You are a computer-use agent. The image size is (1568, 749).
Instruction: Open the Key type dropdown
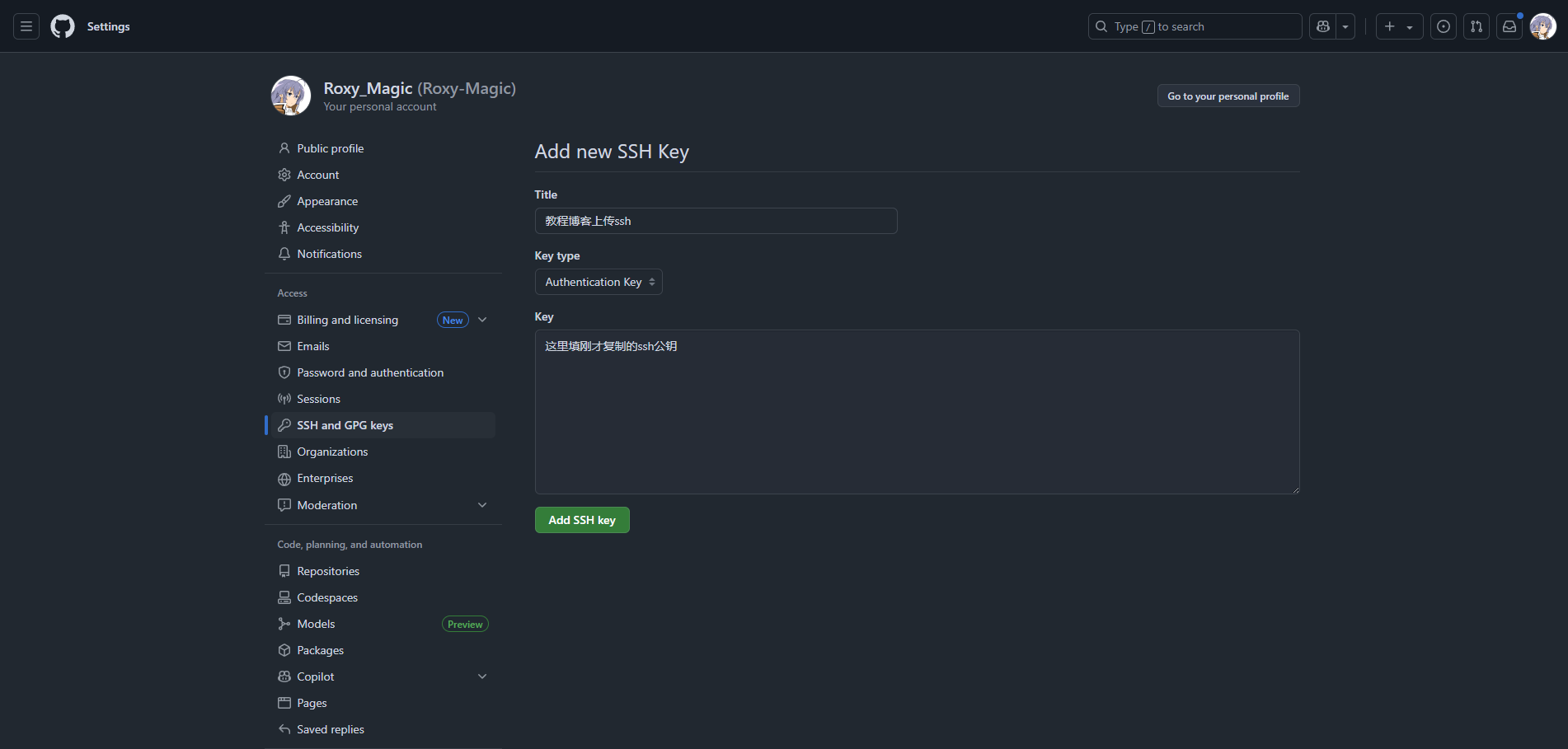click(599, 282)
